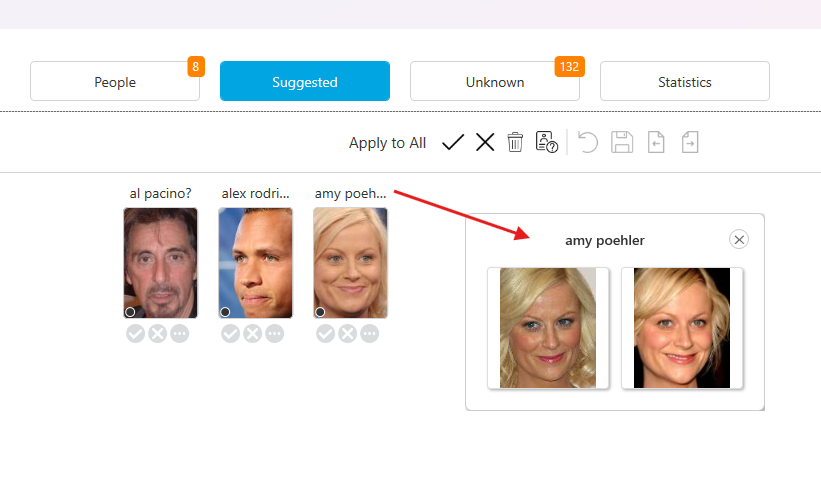
Task: Open the Statistics tab
Action: [x=684, y=81]
